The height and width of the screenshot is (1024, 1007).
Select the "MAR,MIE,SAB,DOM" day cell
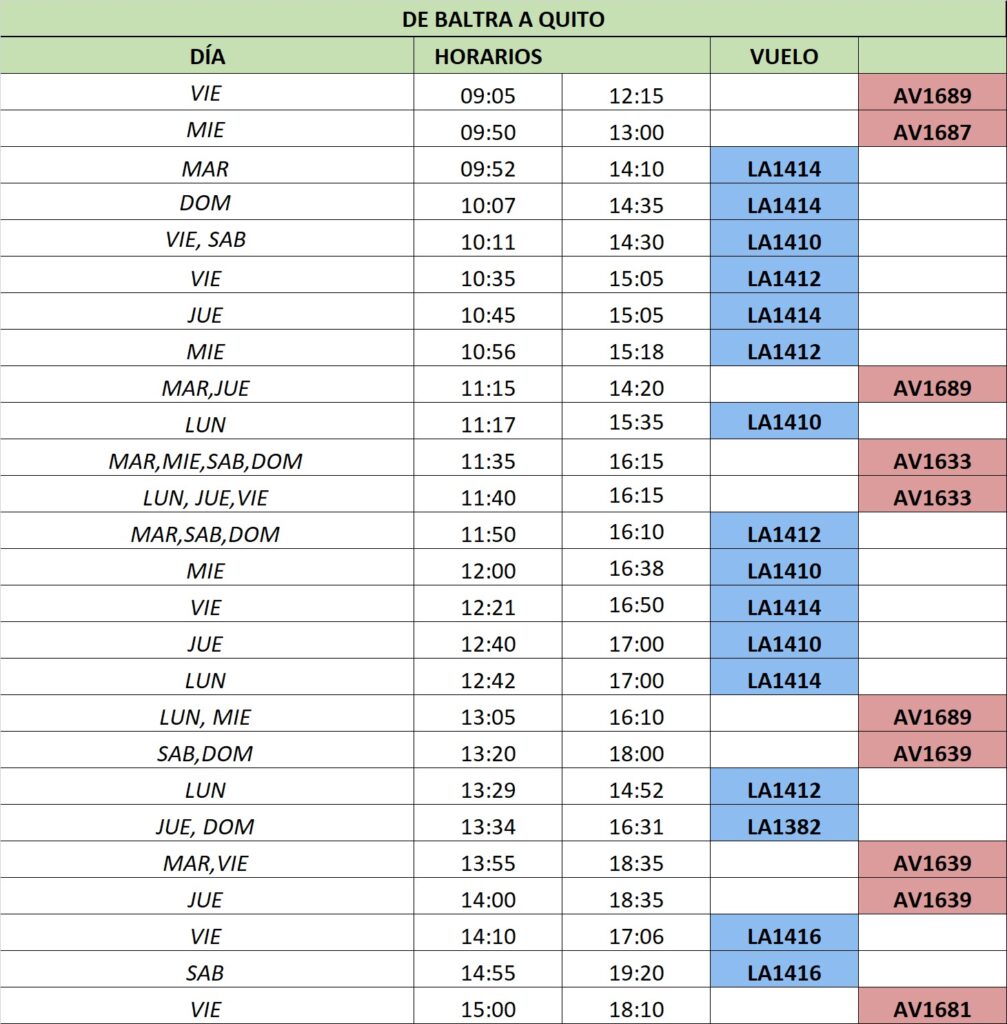click(x=206, y=461)
